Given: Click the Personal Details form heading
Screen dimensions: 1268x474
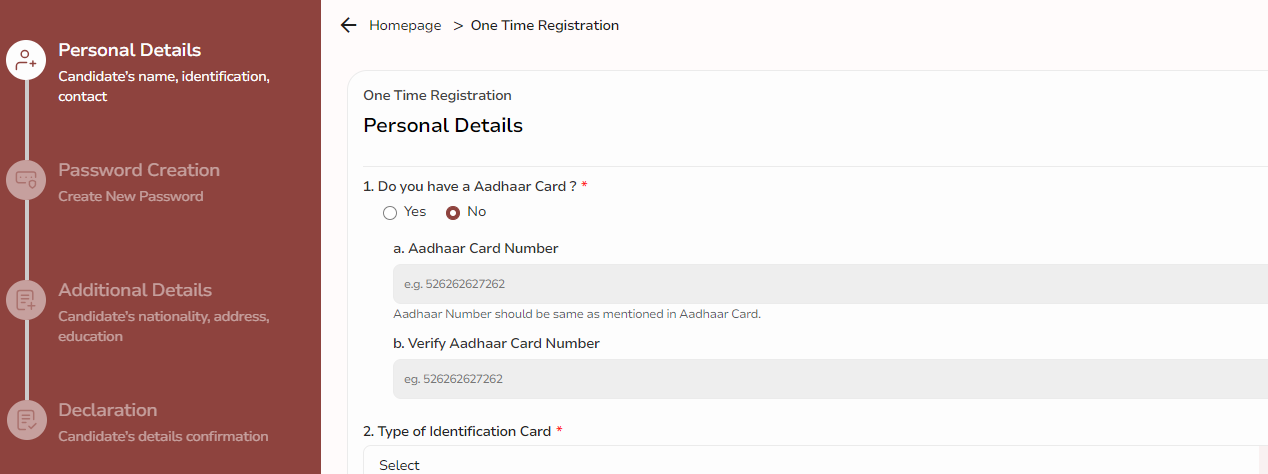Looking at the screenshot, I should 443,126.
